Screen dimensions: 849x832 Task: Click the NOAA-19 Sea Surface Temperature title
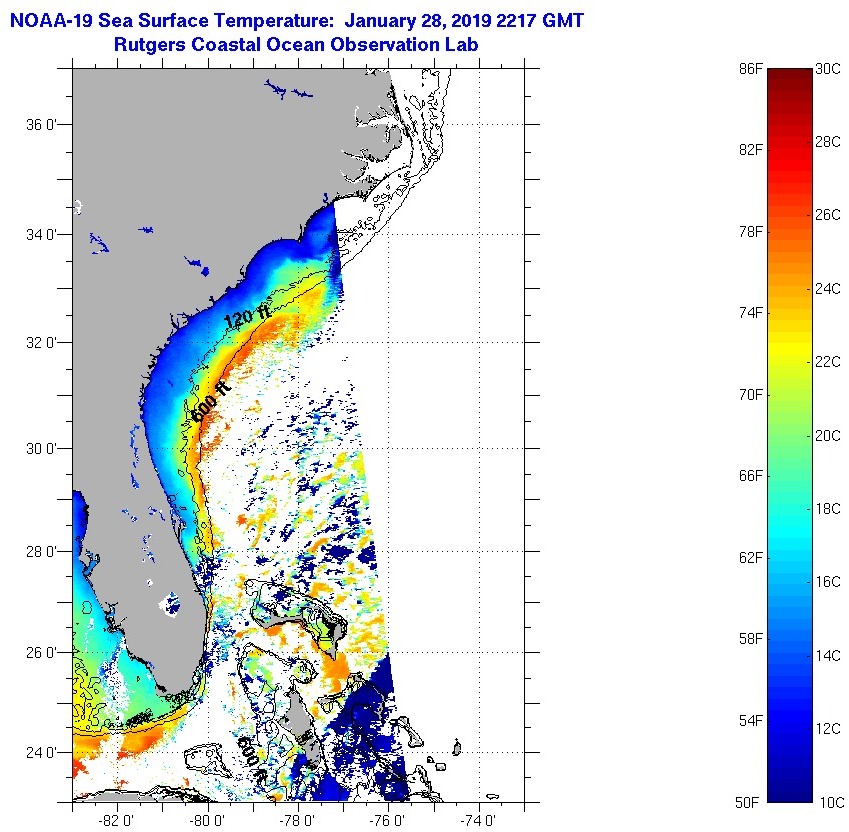point(295,18)
